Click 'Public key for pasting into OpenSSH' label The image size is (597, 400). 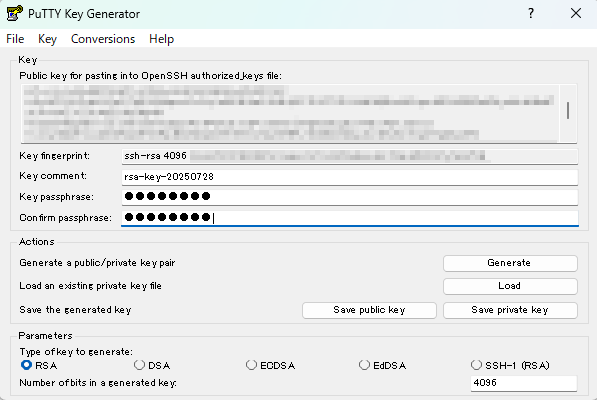pyautogui.click(x=150, y=76)
